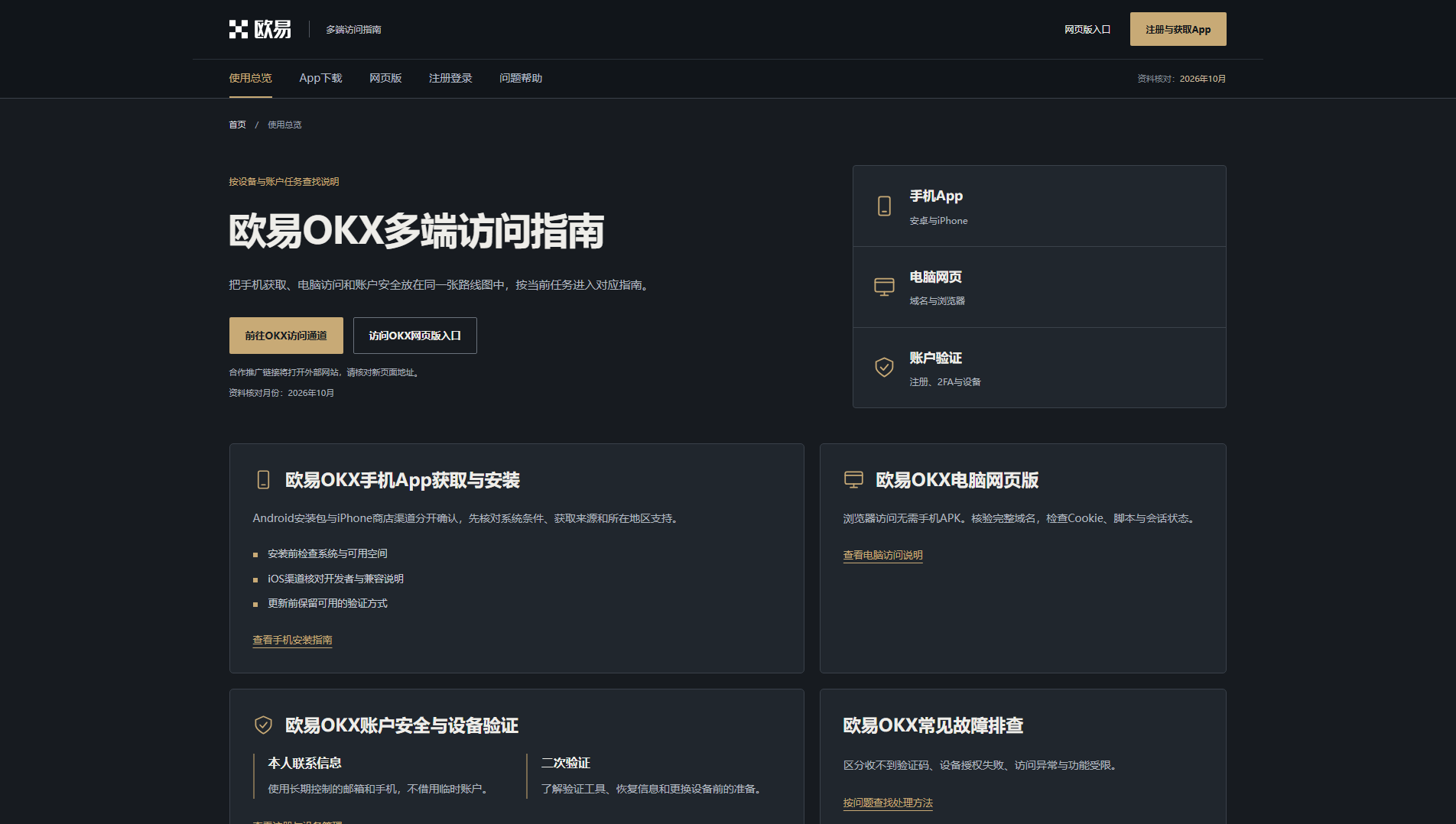Select the 账户验证 heading in the side card
Image resolution: width=1456 pixels, height=824 pixels.
[935, 358]
